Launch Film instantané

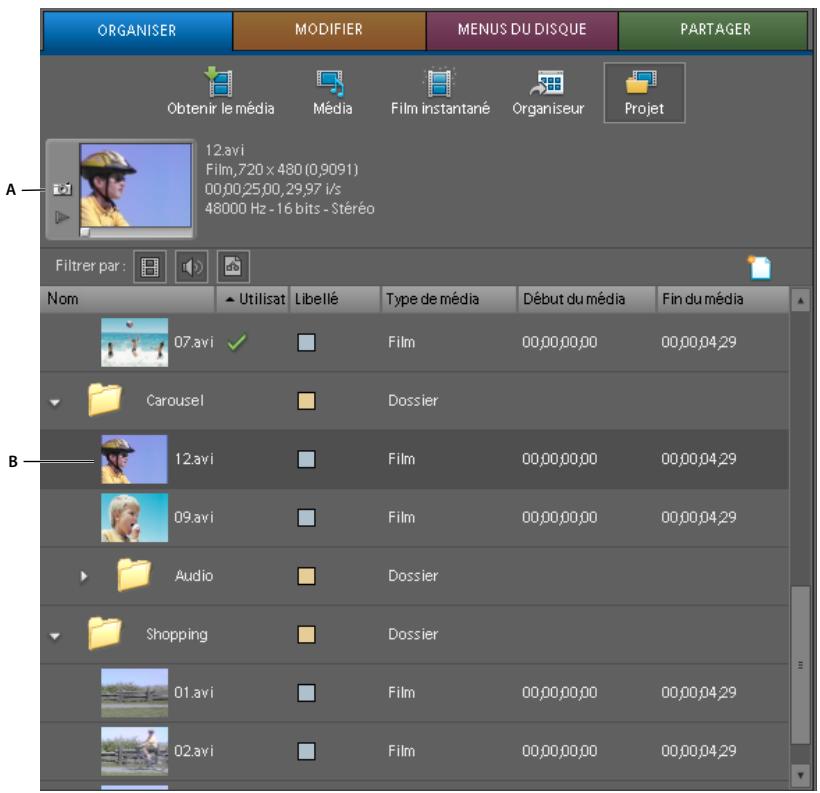point(440,92)
